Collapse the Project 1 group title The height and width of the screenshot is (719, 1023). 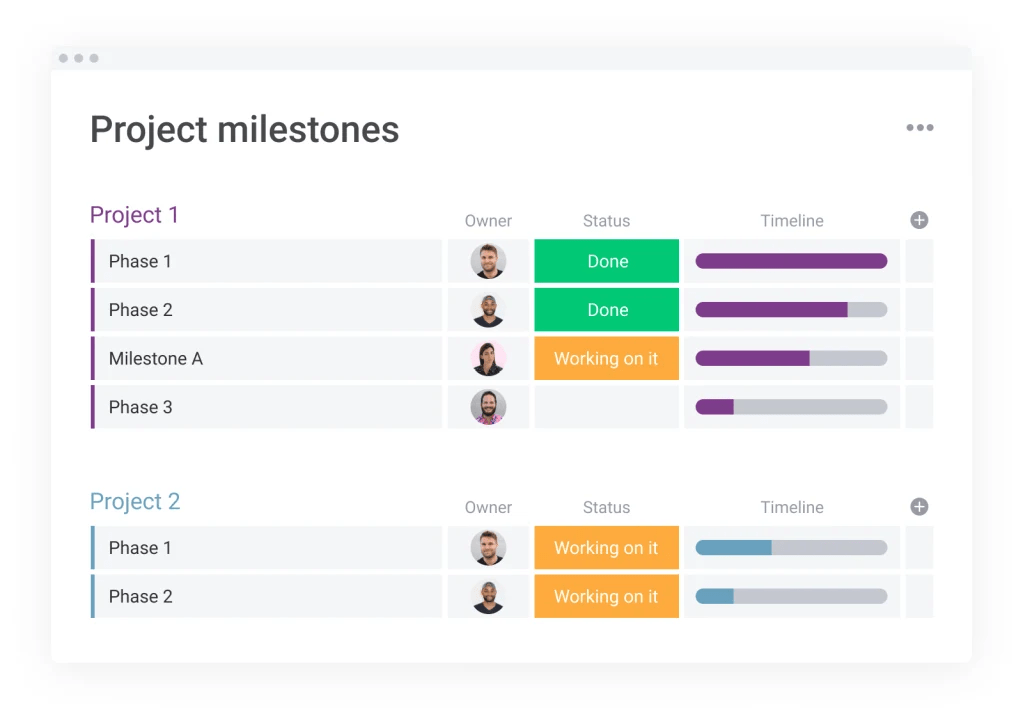[x=134, y=215]
